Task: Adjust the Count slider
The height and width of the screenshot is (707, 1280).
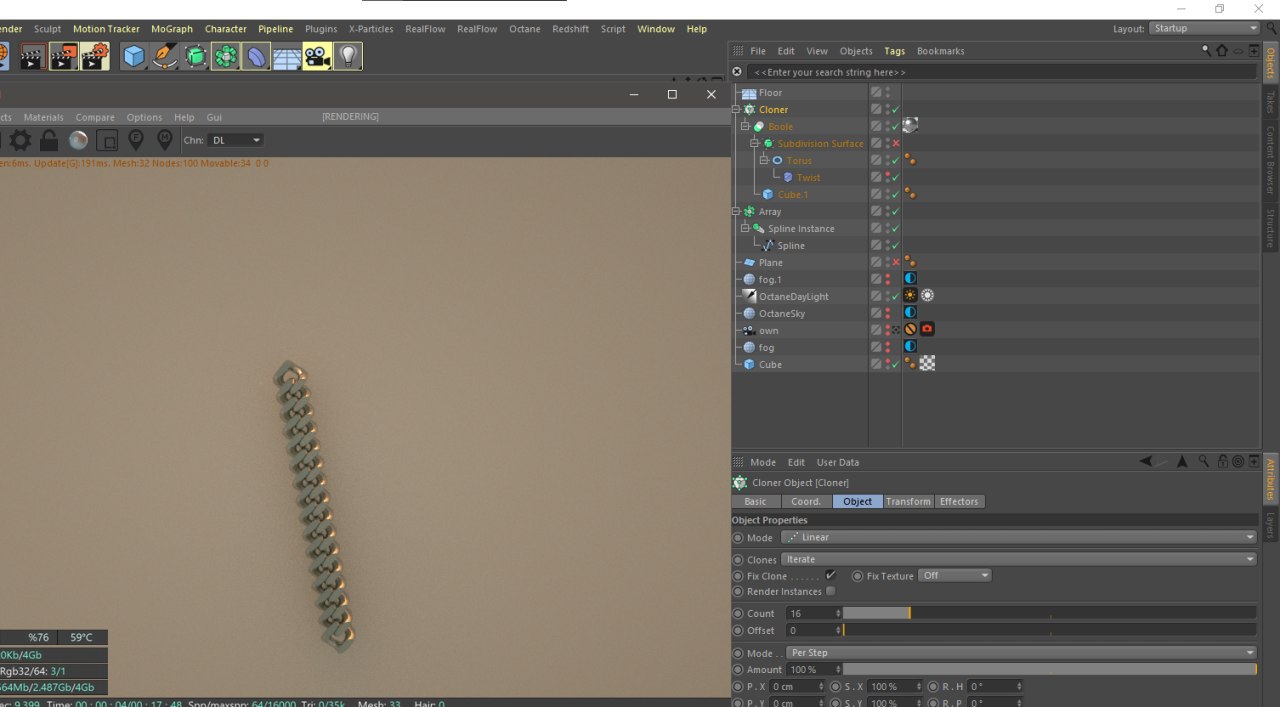Action: click(x=1050, y=613)
